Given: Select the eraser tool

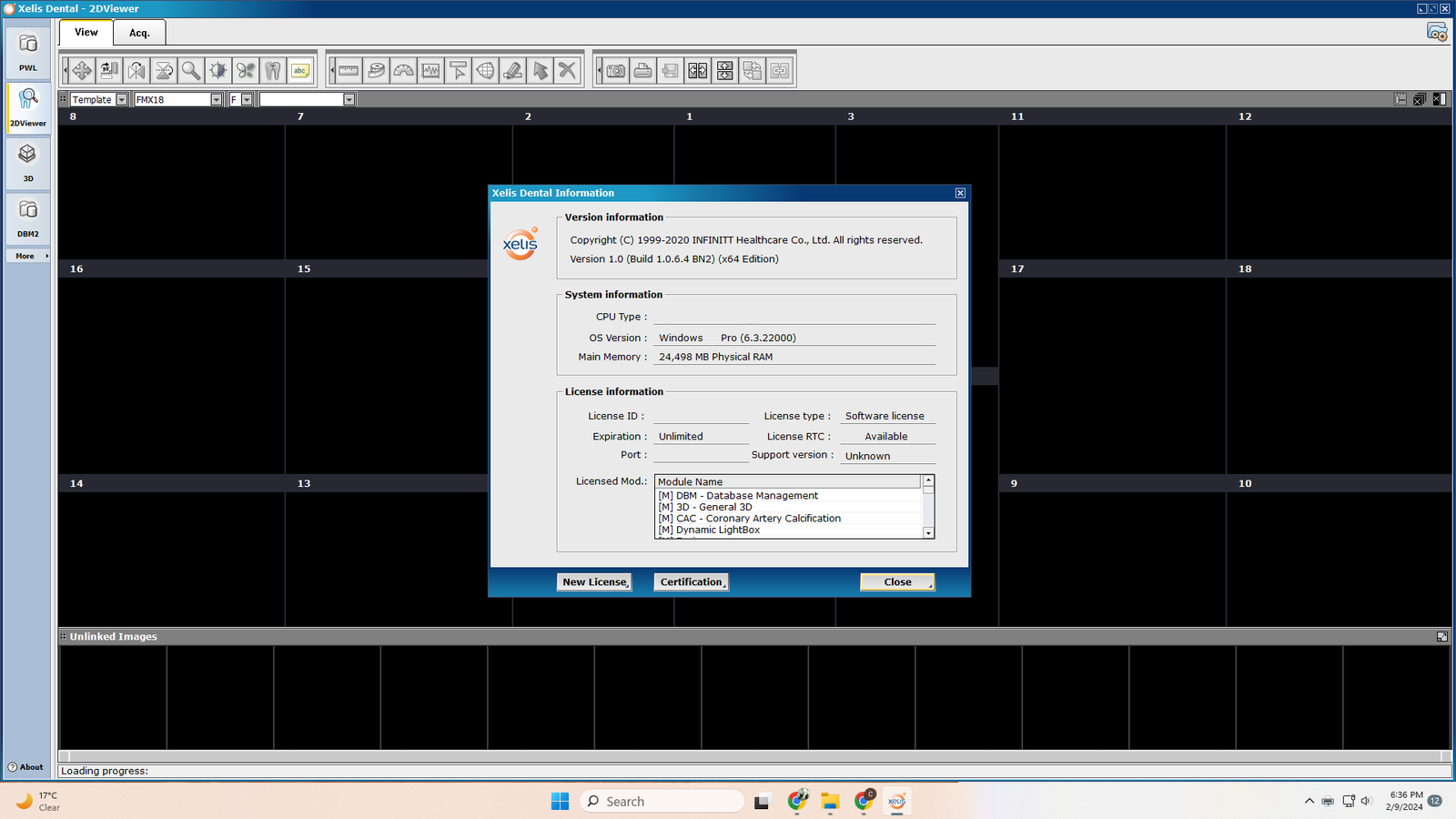Looking at the screenshot, I should point(512,70).
